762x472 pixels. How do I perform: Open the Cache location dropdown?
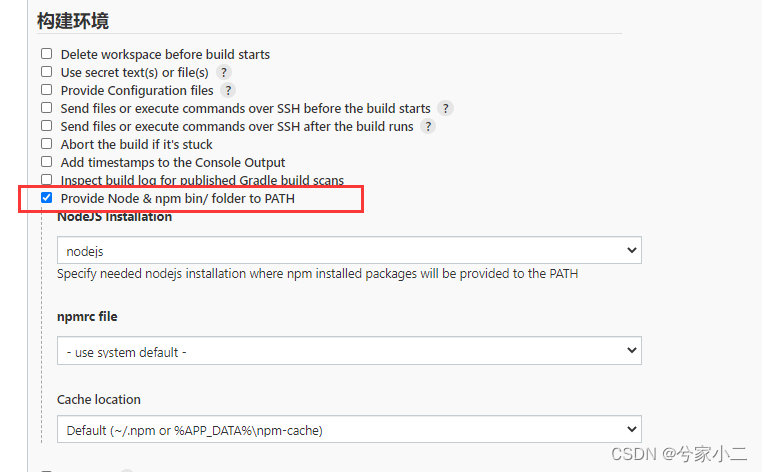[x=349, y=429]
